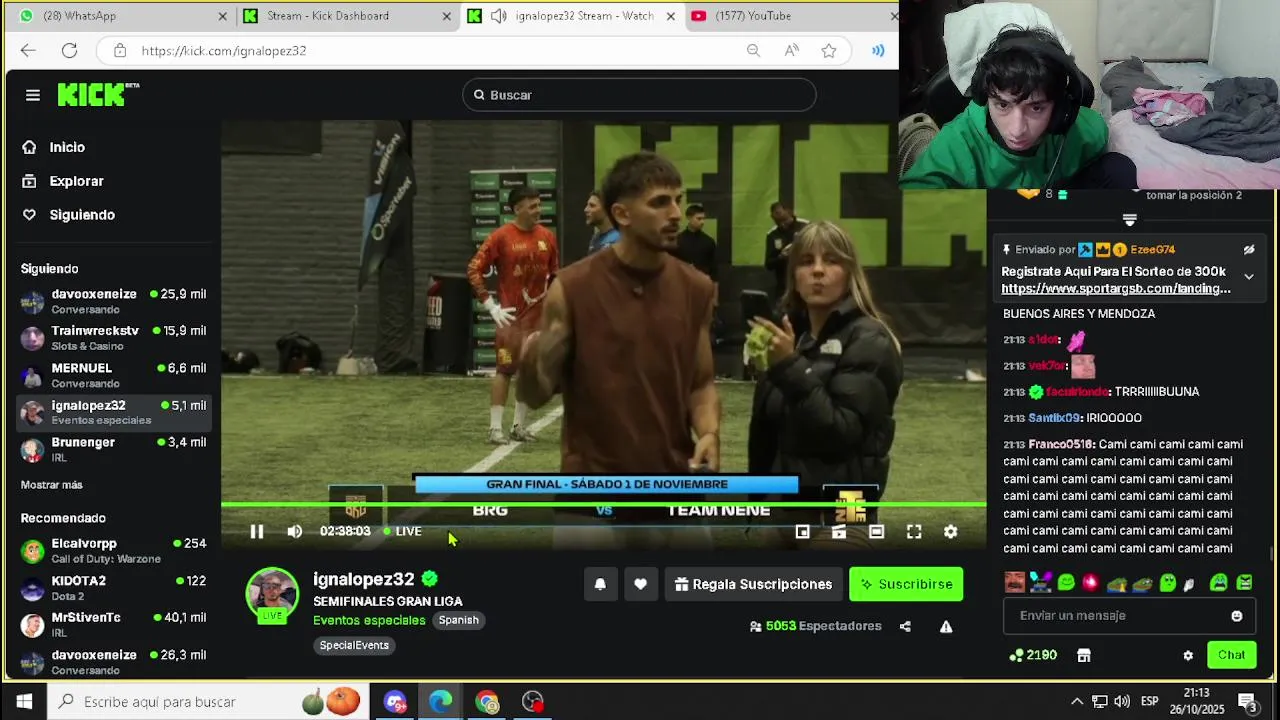Image resolution: width=1280 pixels, height=720 pixels.
Task: Reload the current page
Action: [69, 51]
